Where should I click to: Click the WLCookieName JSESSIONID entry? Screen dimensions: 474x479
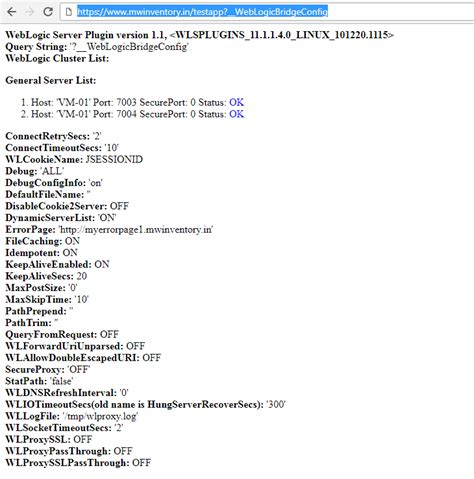tap(74, 159)
